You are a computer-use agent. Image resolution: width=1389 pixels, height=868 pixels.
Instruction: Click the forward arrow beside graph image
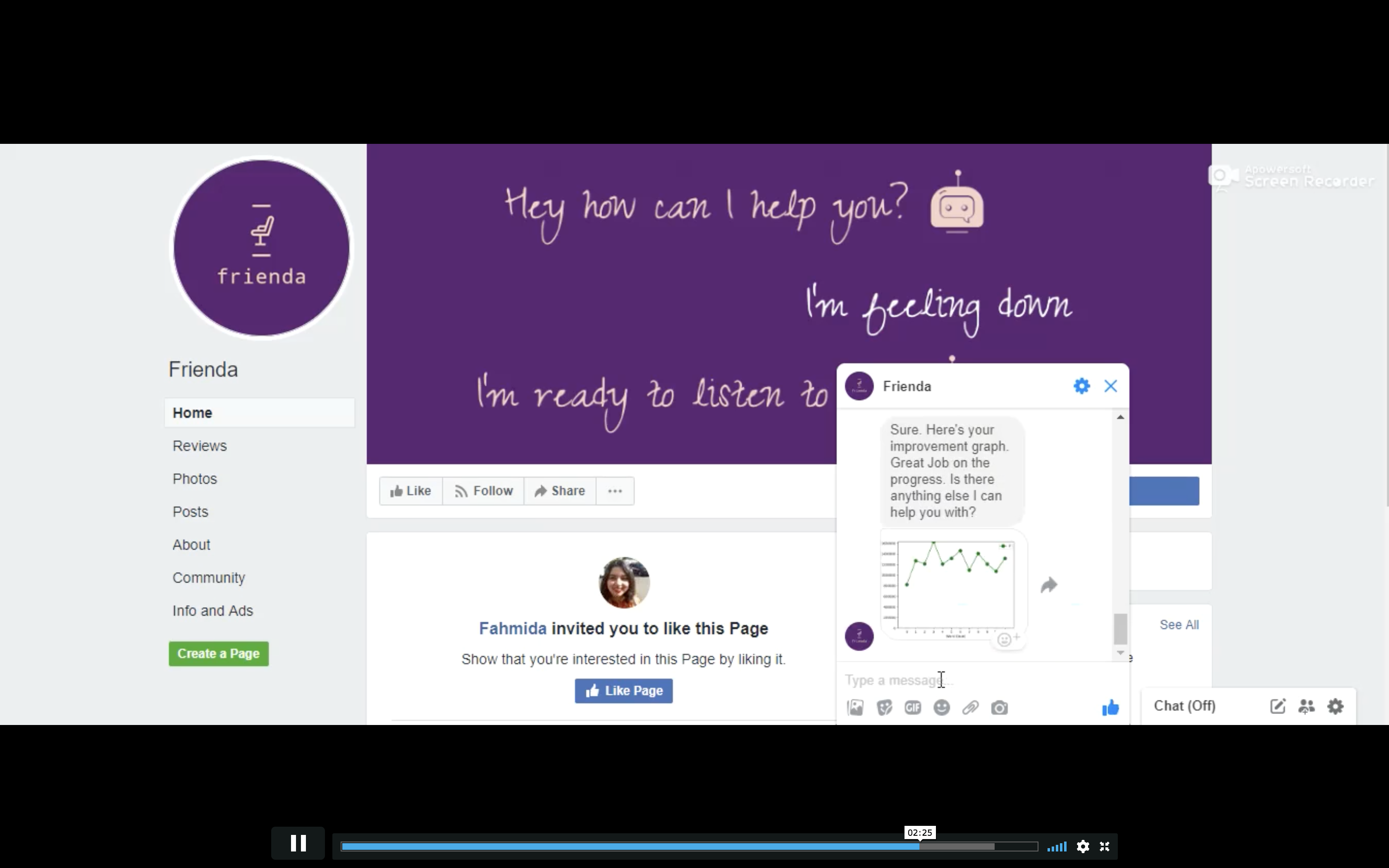tap(1049, 585)
